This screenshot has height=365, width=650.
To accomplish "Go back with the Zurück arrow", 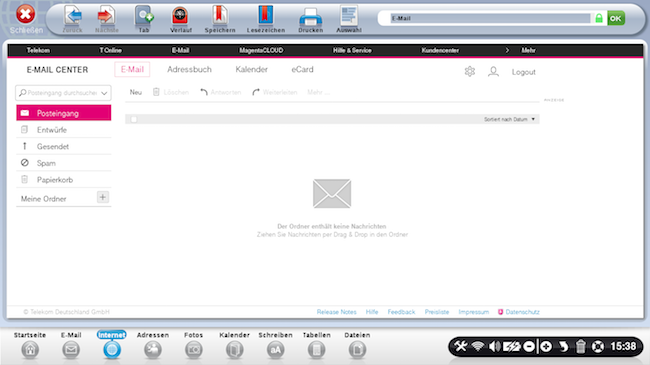I will coord(73,16).
